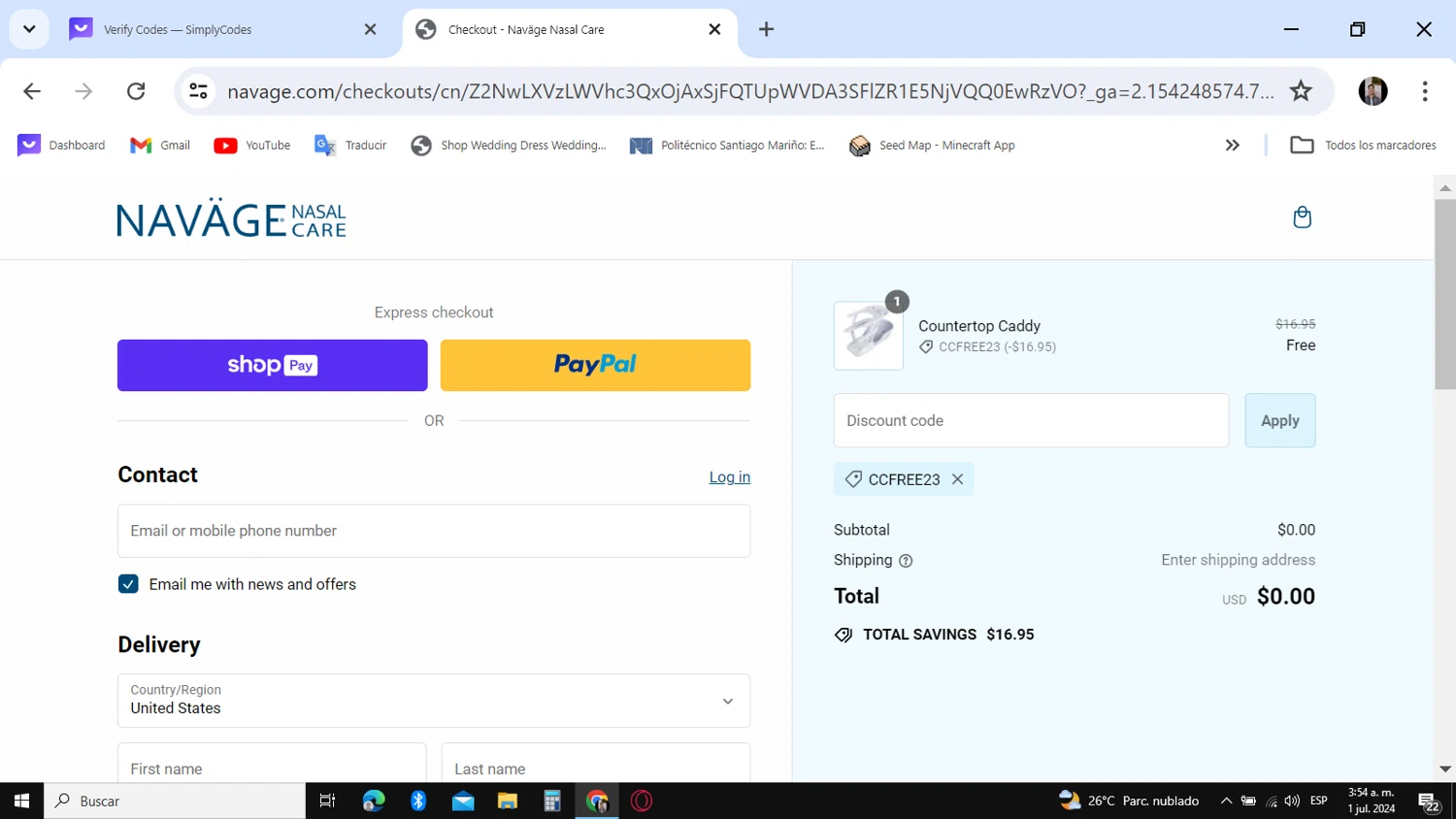Open the Politécnico Santiago Mariño bookmark

click(727, 146)
